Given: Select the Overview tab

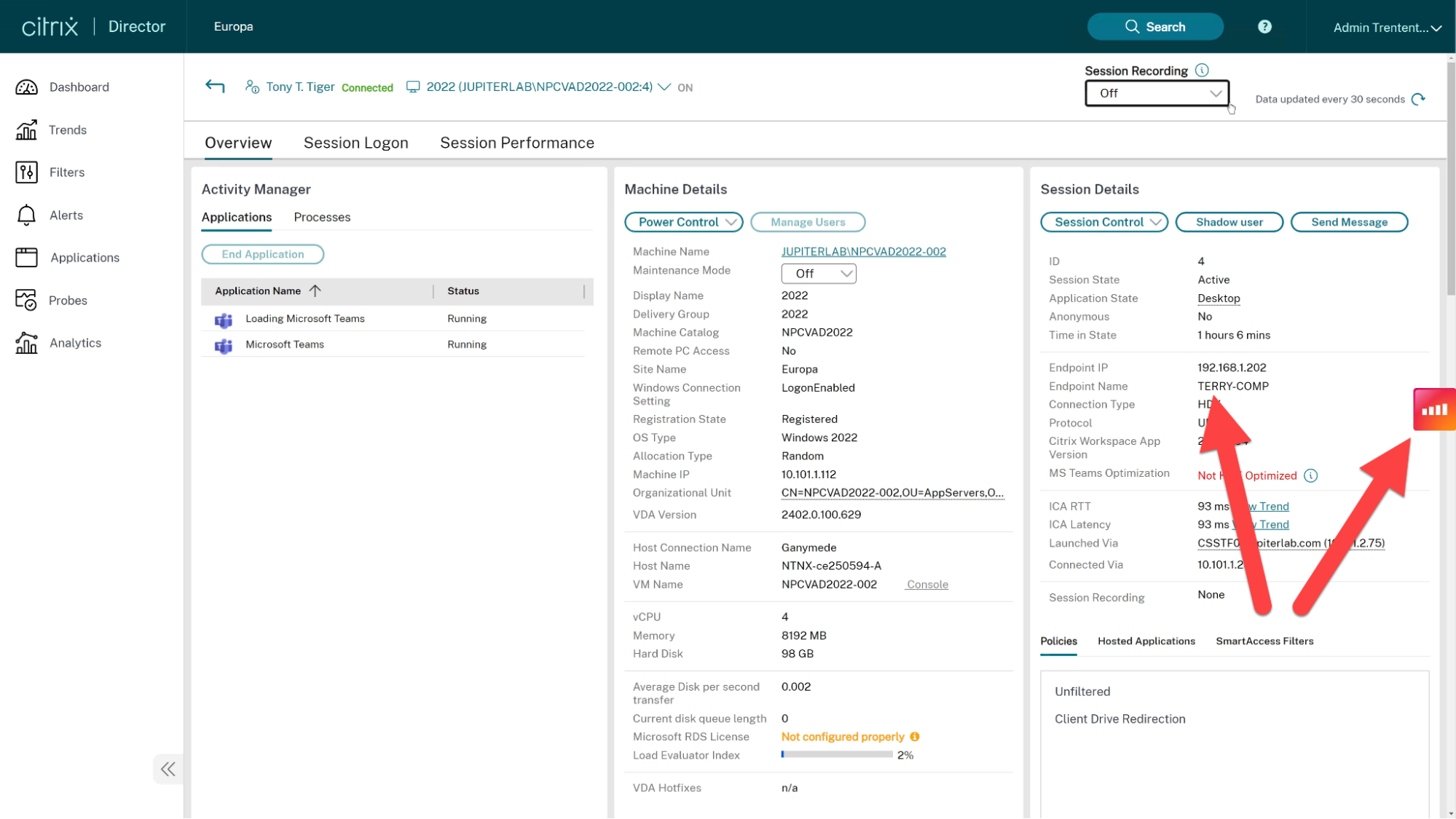Looking at the screenshot, I should pyautogui.click(x=238, y=143).
